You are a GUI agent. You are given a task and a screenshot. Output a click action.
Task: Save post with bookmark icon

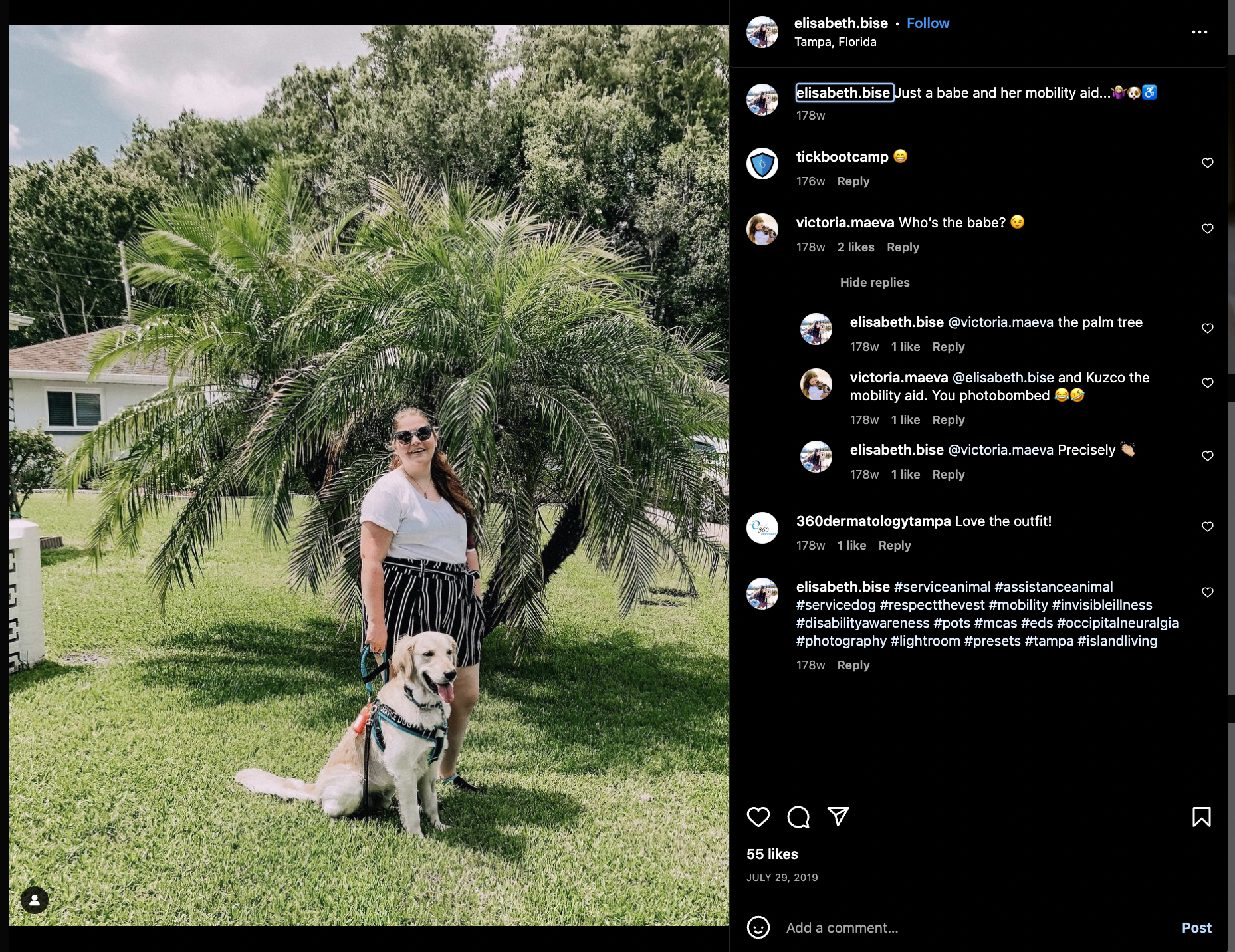click(x=1201, y=816)
